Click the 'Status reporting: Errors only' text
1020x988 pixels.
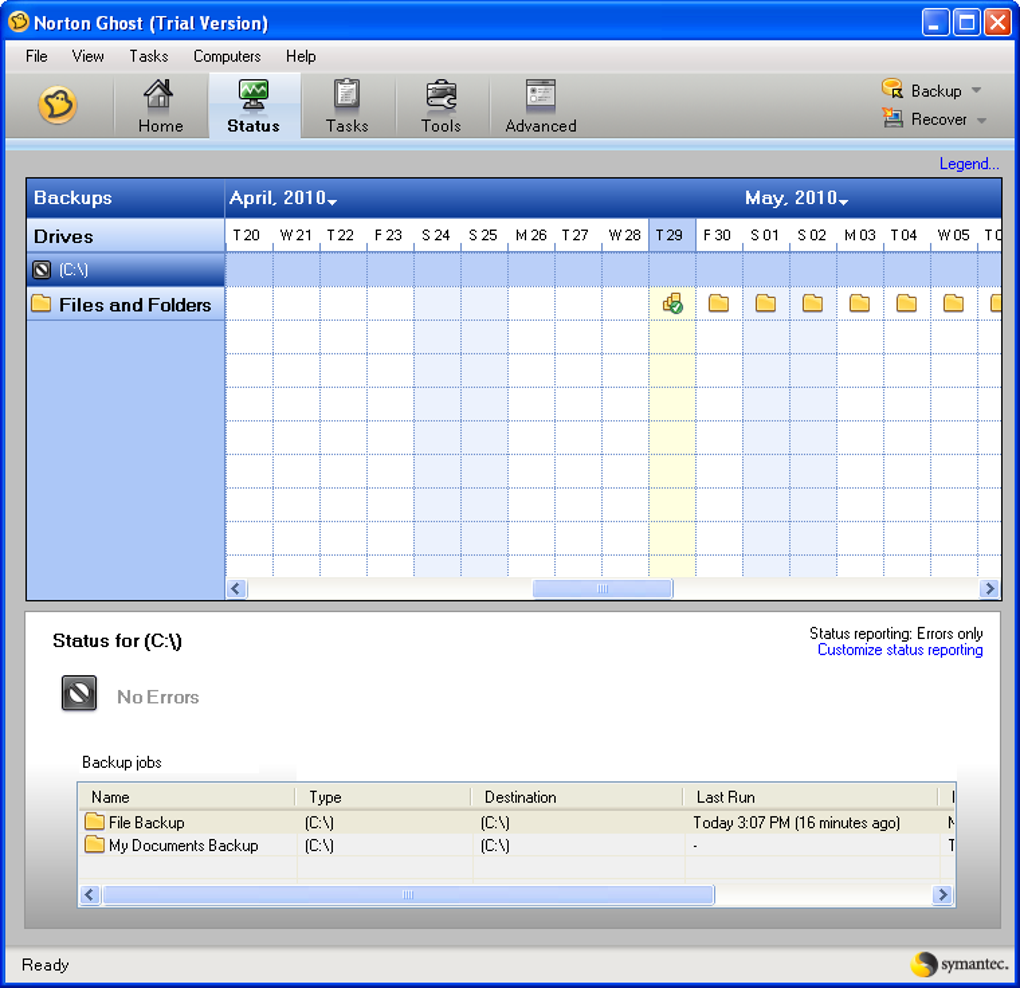coord(896,634)
